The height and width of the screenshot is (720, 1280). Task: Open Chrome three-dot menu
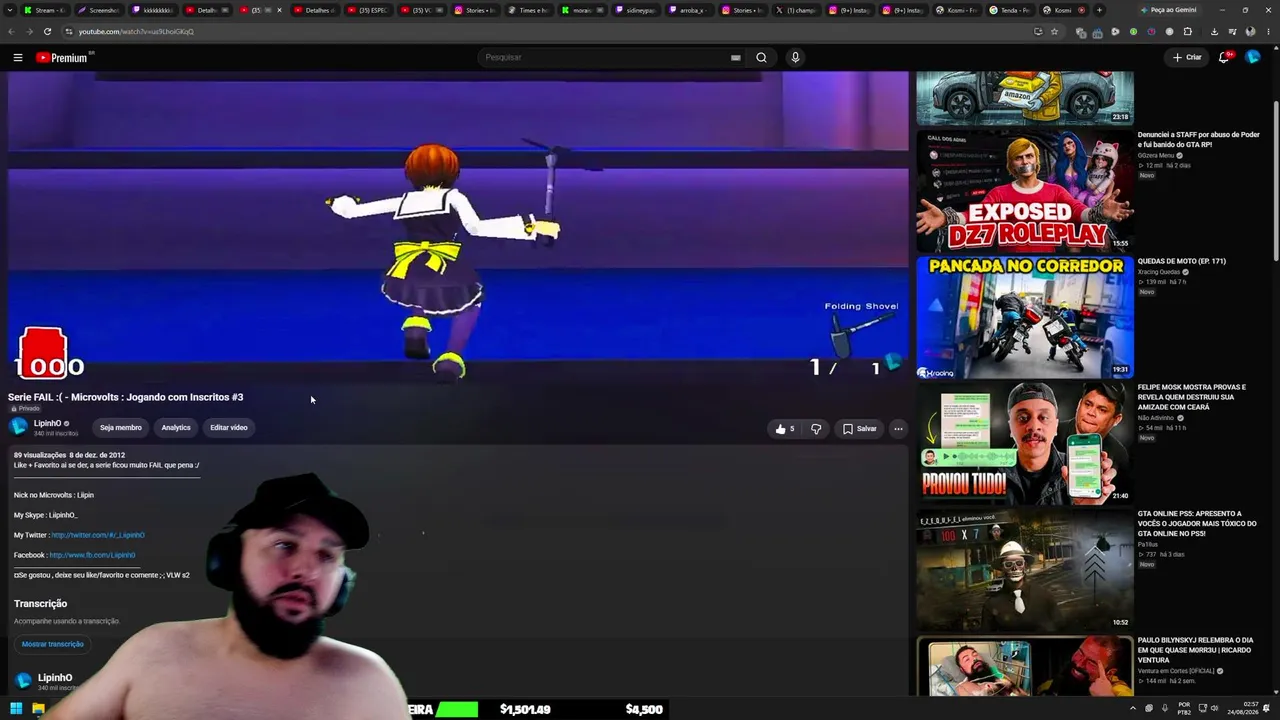pyautogui.click(x=1268, y=31)
